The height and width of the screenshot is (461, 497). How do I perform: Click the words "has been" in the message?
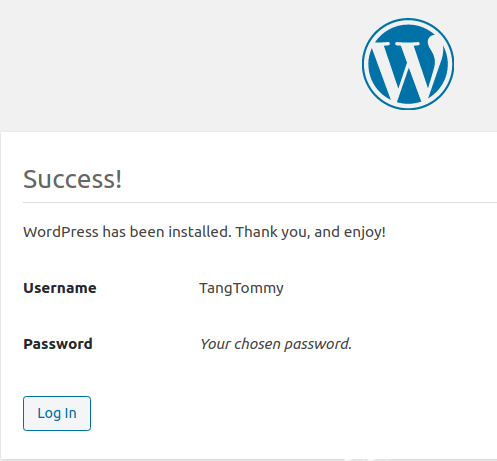point(133,232)
